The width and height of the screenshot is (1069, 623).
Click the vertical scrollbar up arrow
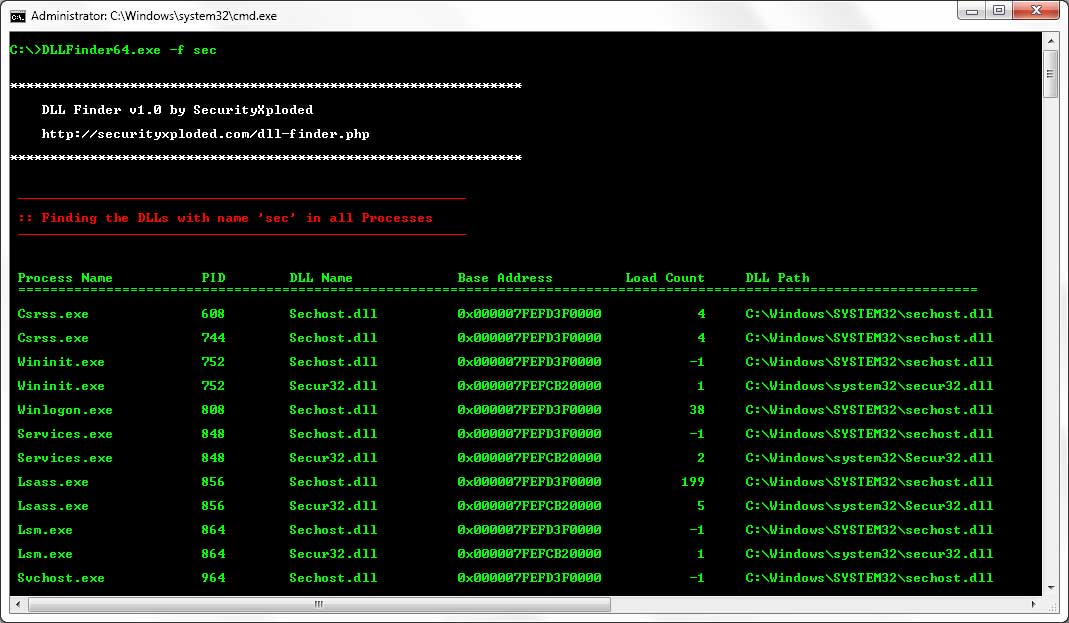[x=1050, y=41]
